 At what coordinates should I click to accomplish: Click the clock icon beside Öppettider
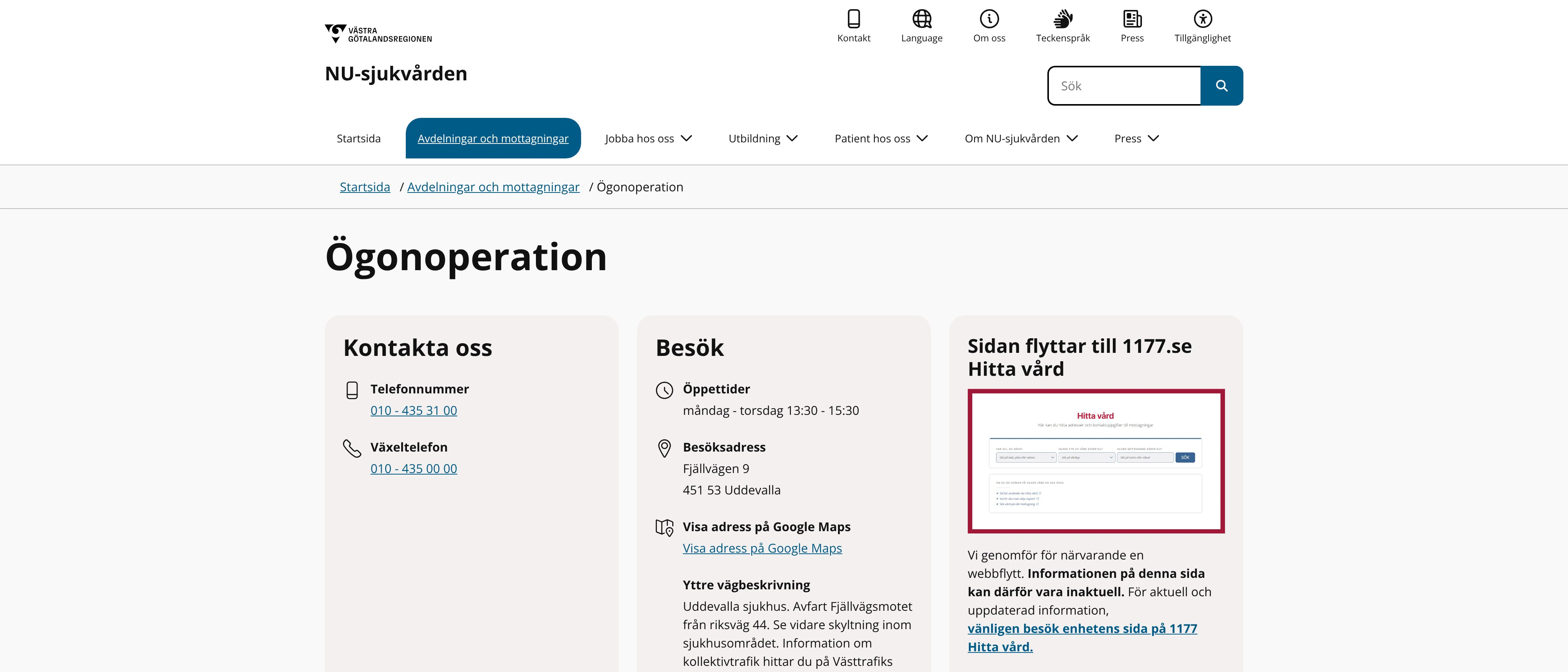coord(664,390)
